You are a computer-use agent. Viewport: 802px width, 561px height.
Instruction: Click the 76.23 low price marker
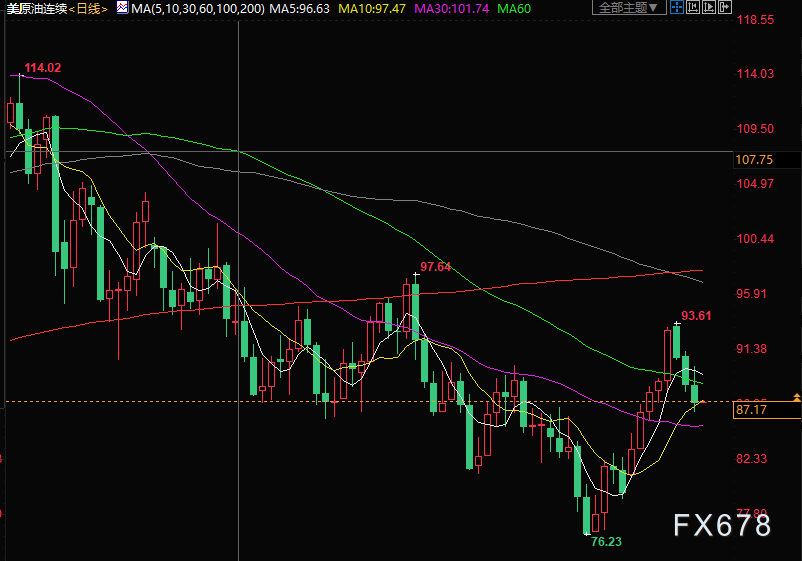coord(606,542)
